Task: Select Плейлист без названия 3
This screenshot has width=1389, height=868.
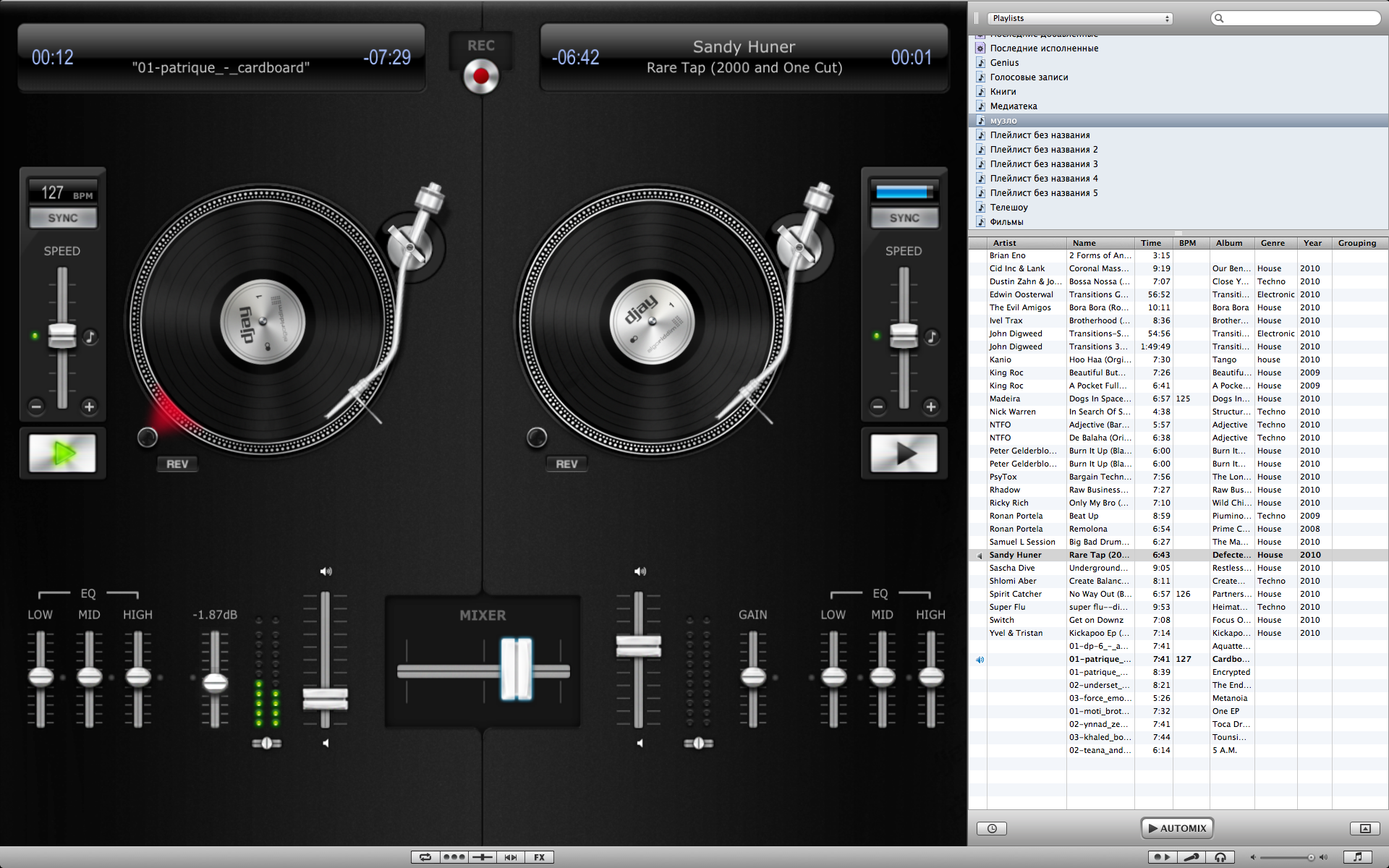Action: click(x=1178, y=164)
